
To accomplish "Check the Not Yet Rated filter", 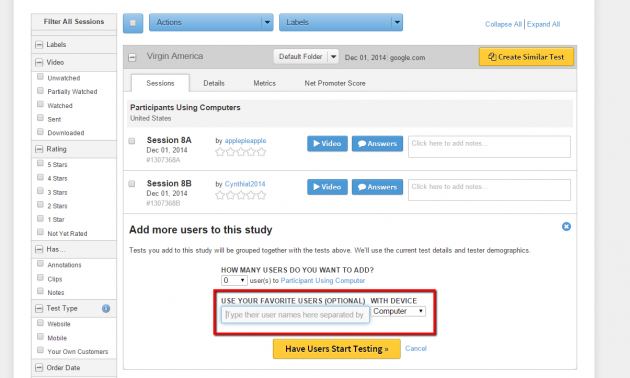I will coord(40,232).
